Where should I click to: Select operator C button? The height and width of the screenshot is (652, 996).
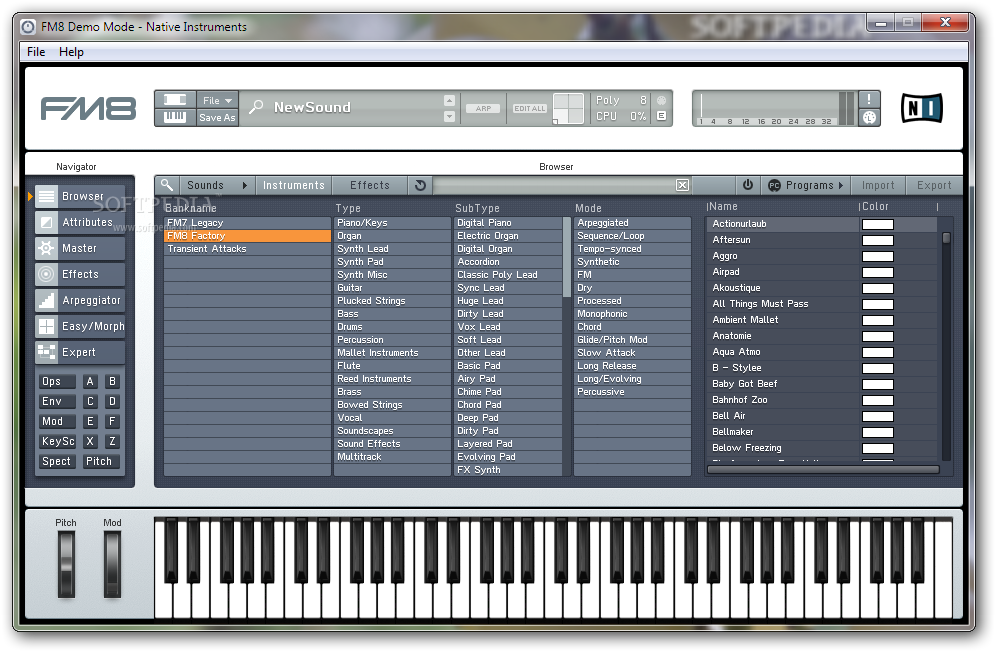pyautogui.click(x=90, y=402)
